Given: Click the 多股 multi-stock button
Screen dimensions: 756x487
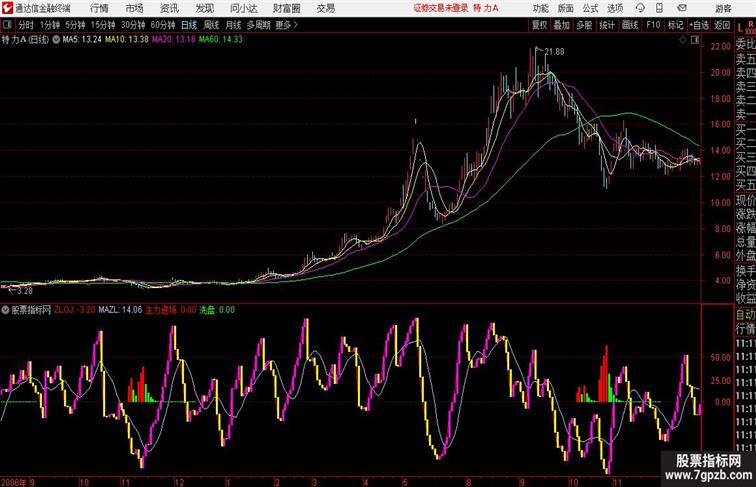Looking at the screenshot, I should pyautogui.click(x=584, y=25).
